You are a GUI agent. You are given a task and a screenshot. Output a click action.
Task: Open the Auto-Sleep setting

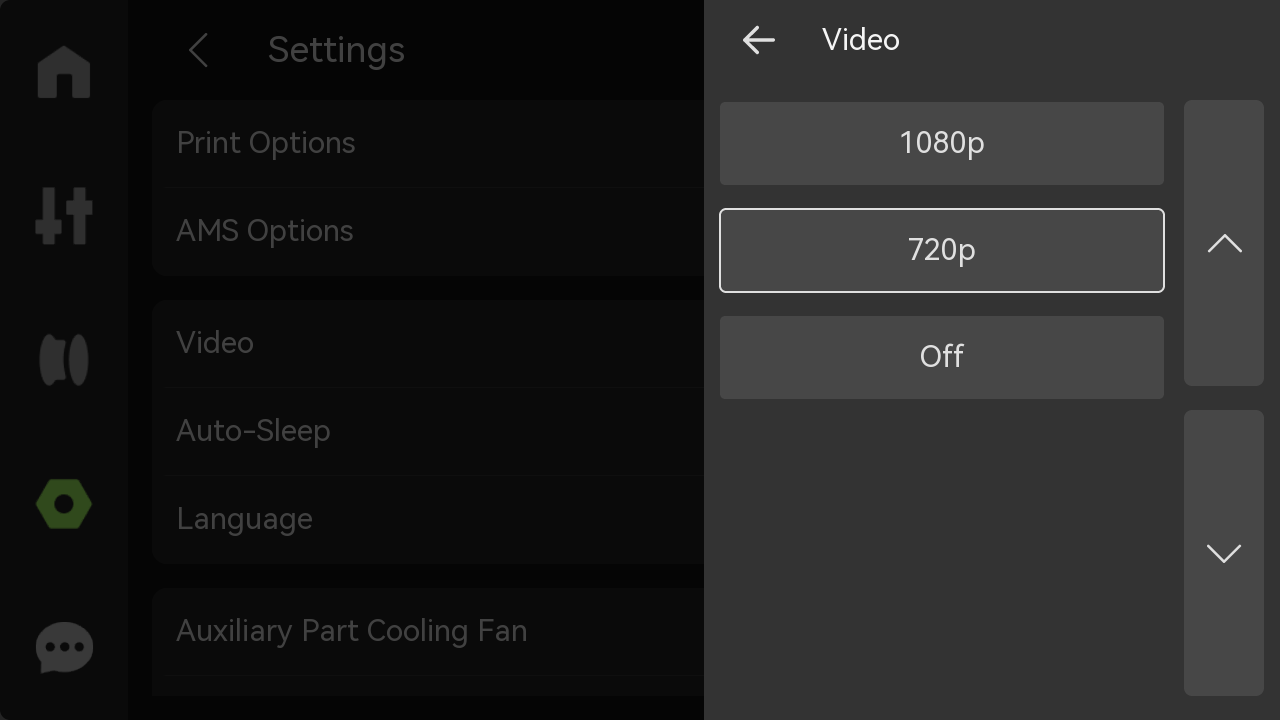tap(428, 431)
